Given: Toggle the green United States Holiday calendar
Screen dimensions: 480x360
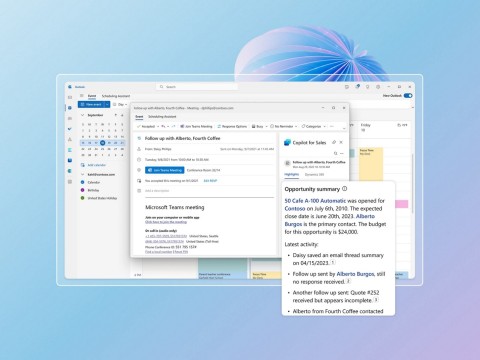Looking at the screenshot, I should pyautogui.click(x=83, y=198).
